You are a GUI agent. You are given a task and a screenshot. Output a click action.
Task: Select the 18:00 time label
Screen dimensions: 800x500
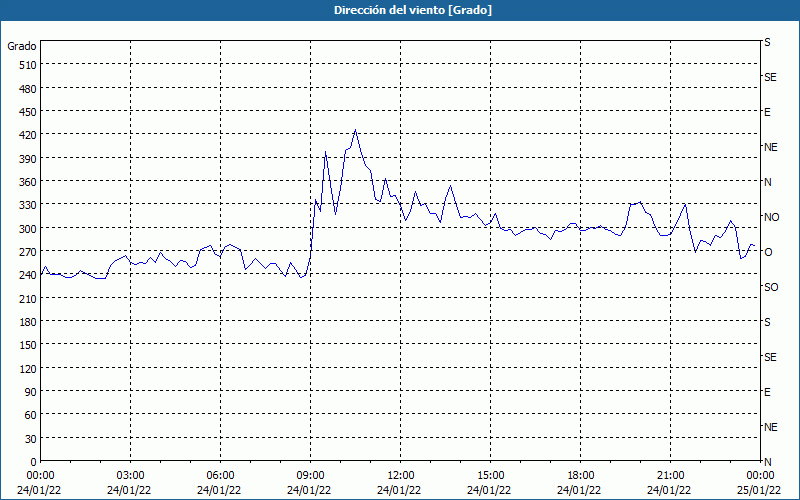pos(581,476)
